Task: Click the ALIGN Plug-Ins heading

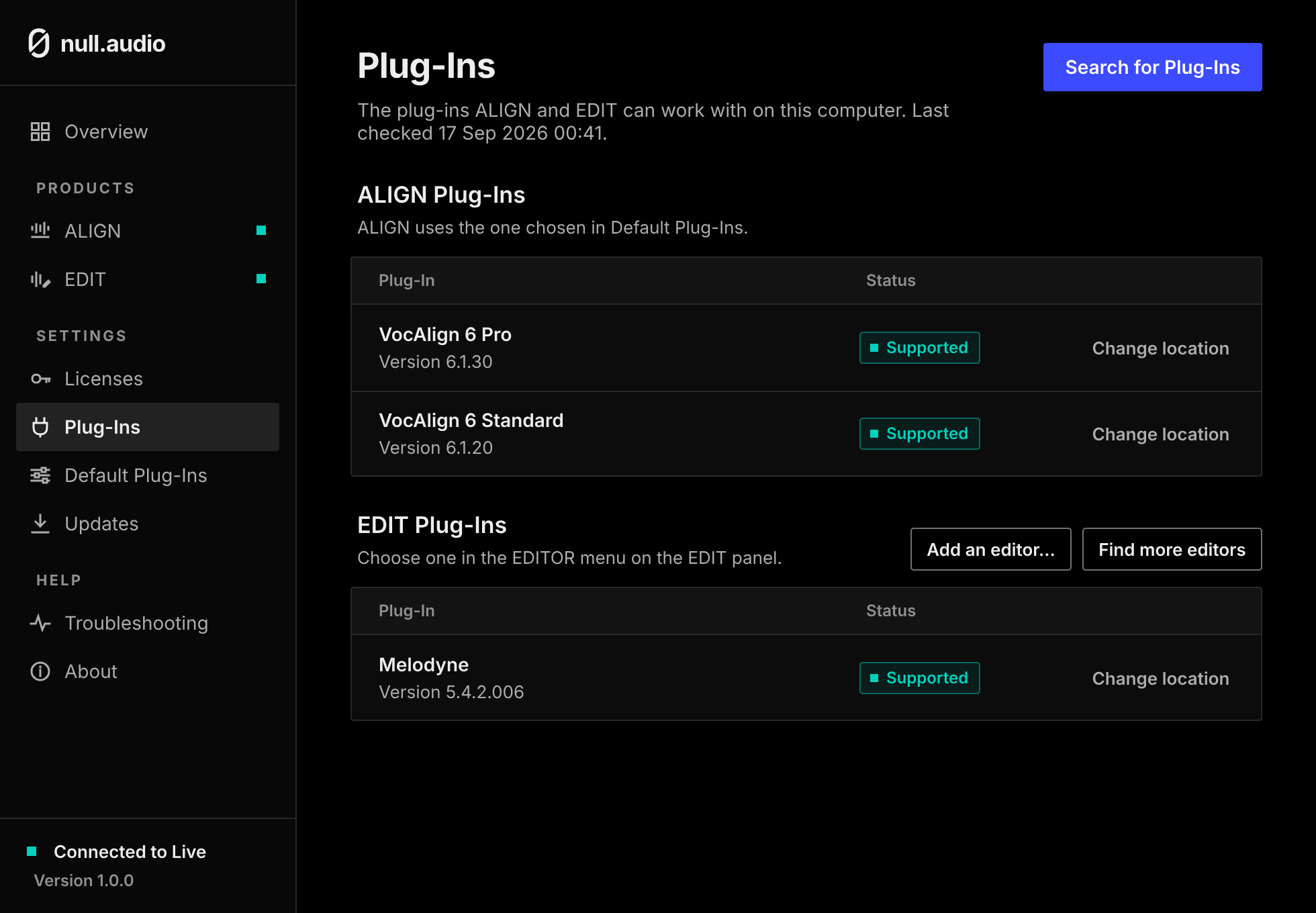Action: 441,195
